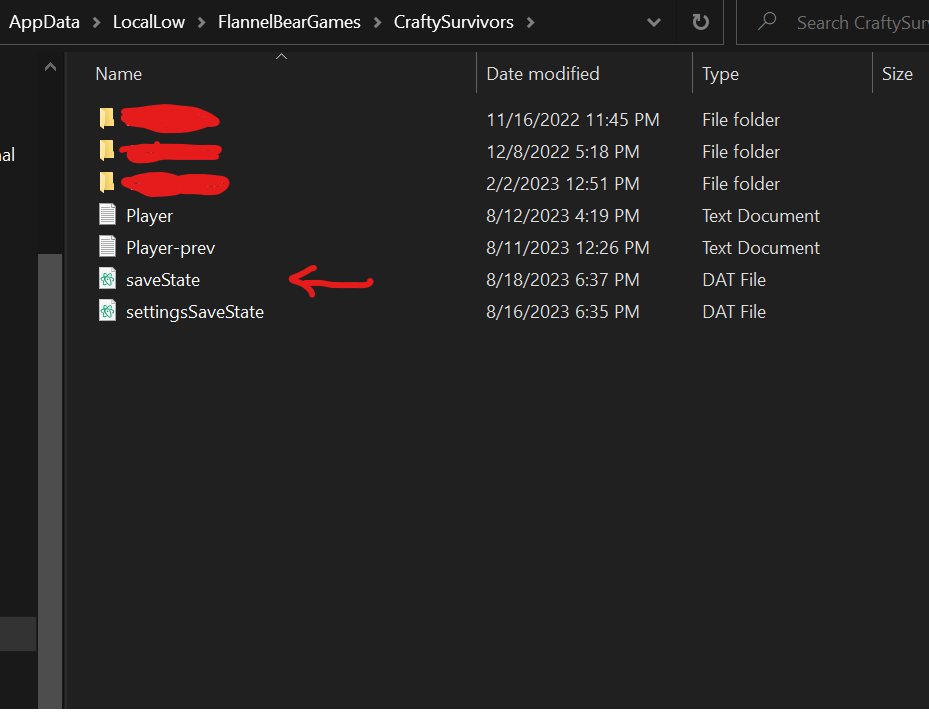Navigate to LocalLow breadcrumb

point(149,23)
